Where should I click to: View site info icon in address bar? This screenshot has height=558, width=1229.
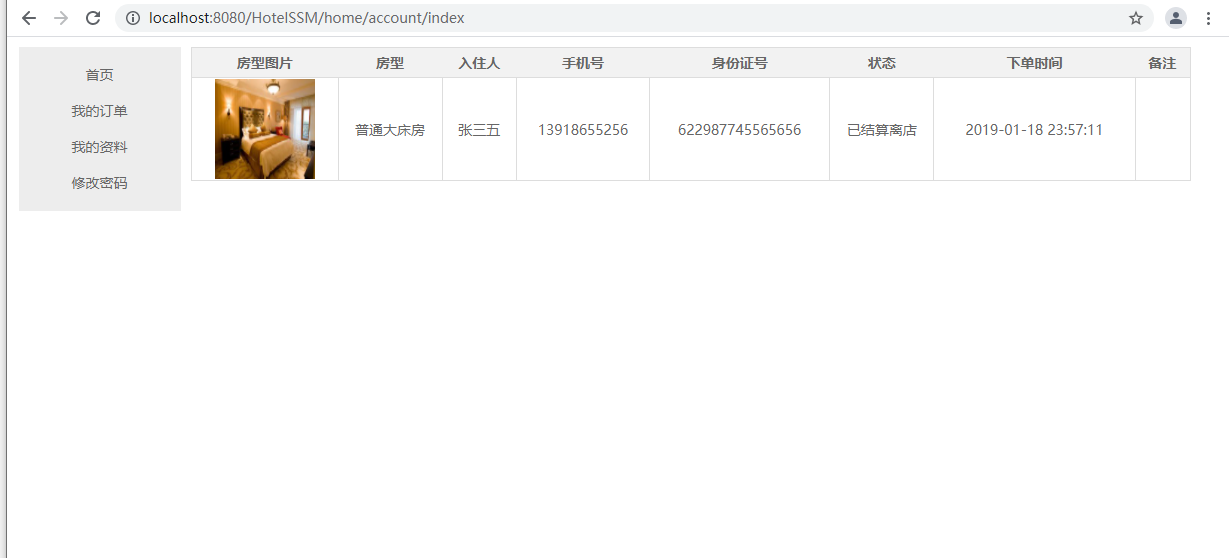133,18
